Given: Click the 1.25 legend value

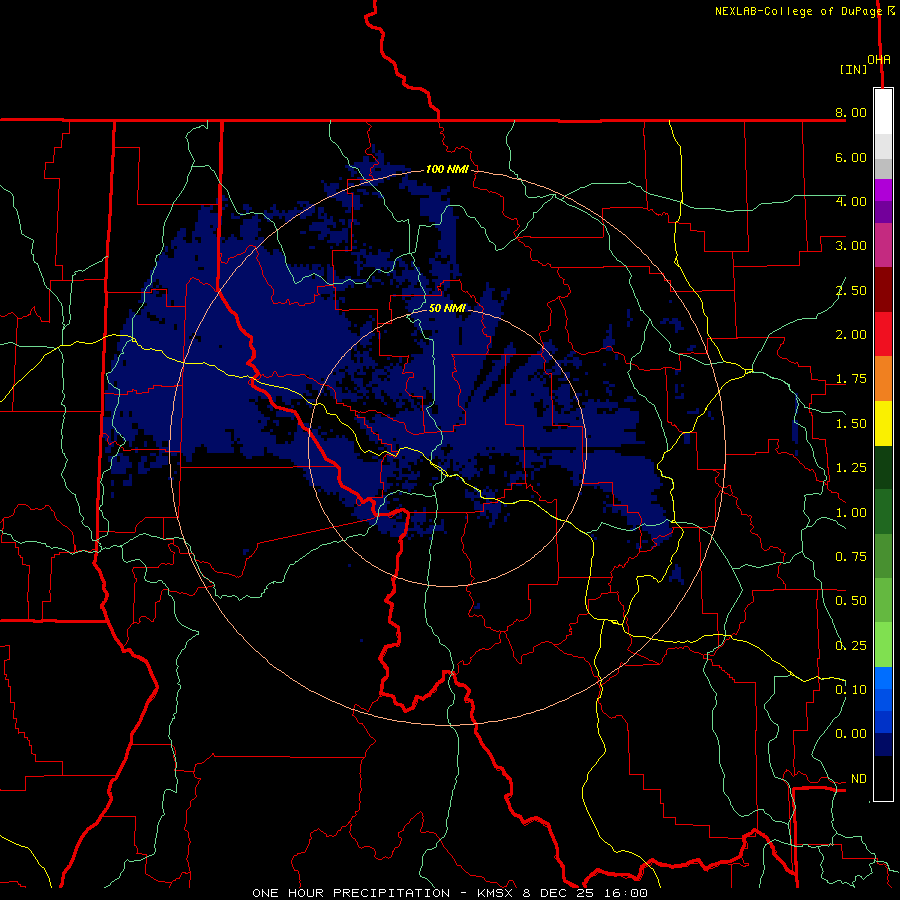Looking at the screenshot, I should pos(851,468).
